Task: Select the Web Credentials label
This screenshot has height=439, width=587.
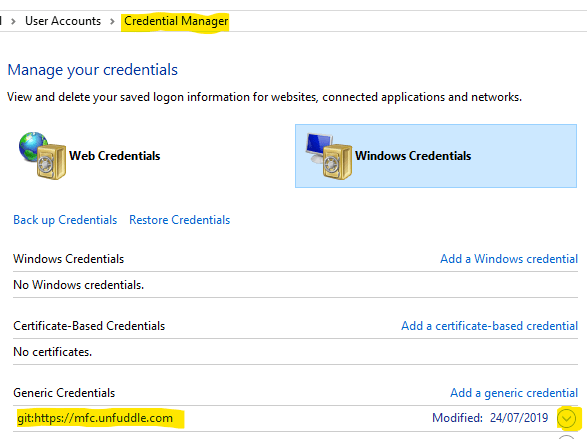Action: click(x=115, y=156)
